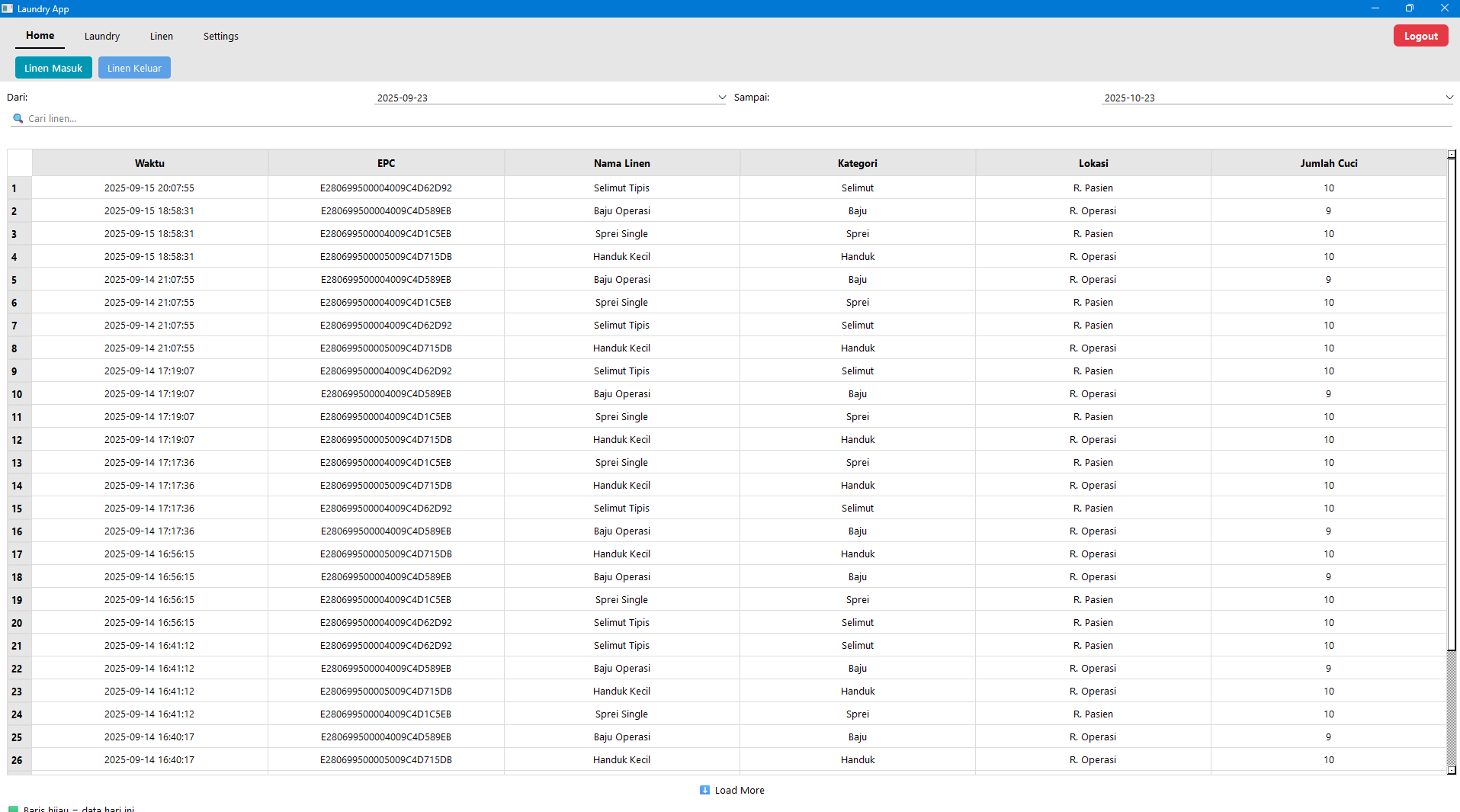
Task: Switch to the Laundry tab
Action: pos(101,36)
